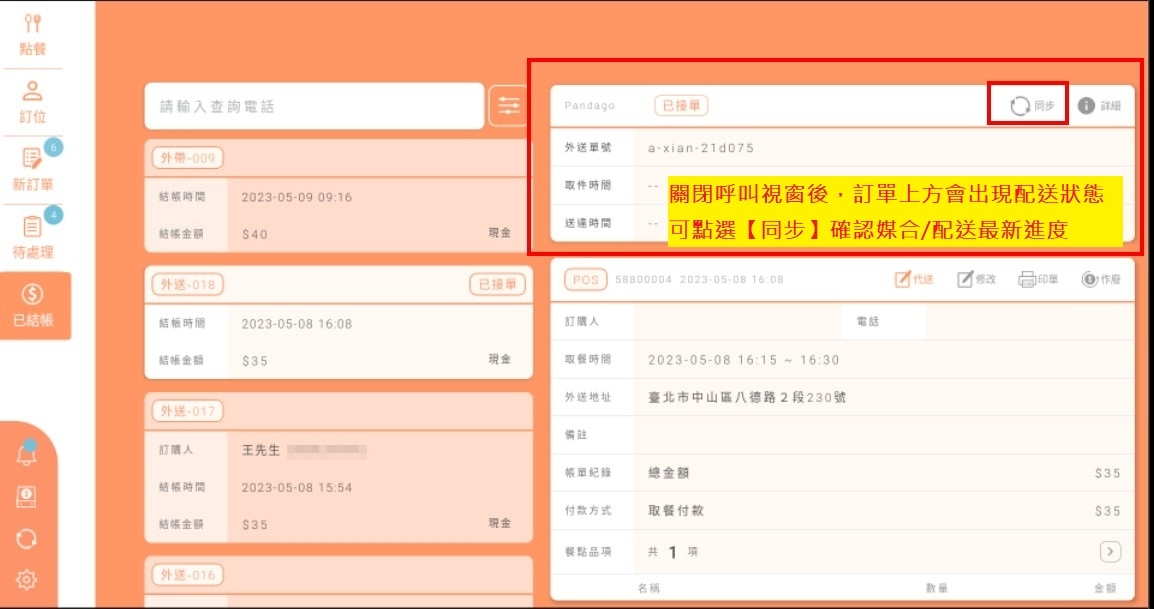Open the notification bell in sidebar

coord(27,455)
